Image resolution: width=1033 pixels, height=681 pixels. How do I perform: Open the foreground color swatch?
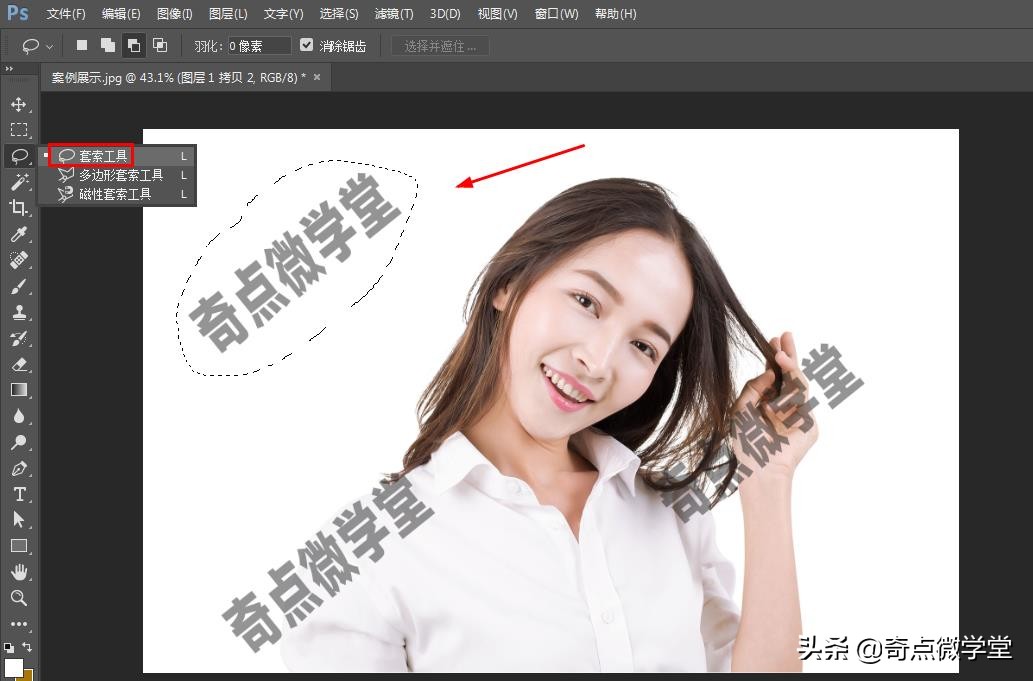(x=14, y=666)
